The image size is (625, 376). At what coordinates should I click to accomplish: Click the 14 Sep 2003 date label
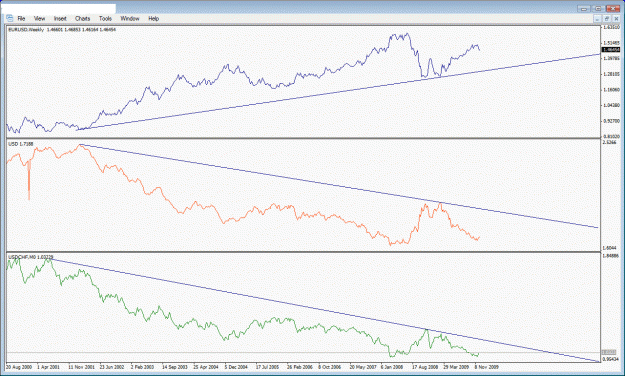tap(175, 367)
